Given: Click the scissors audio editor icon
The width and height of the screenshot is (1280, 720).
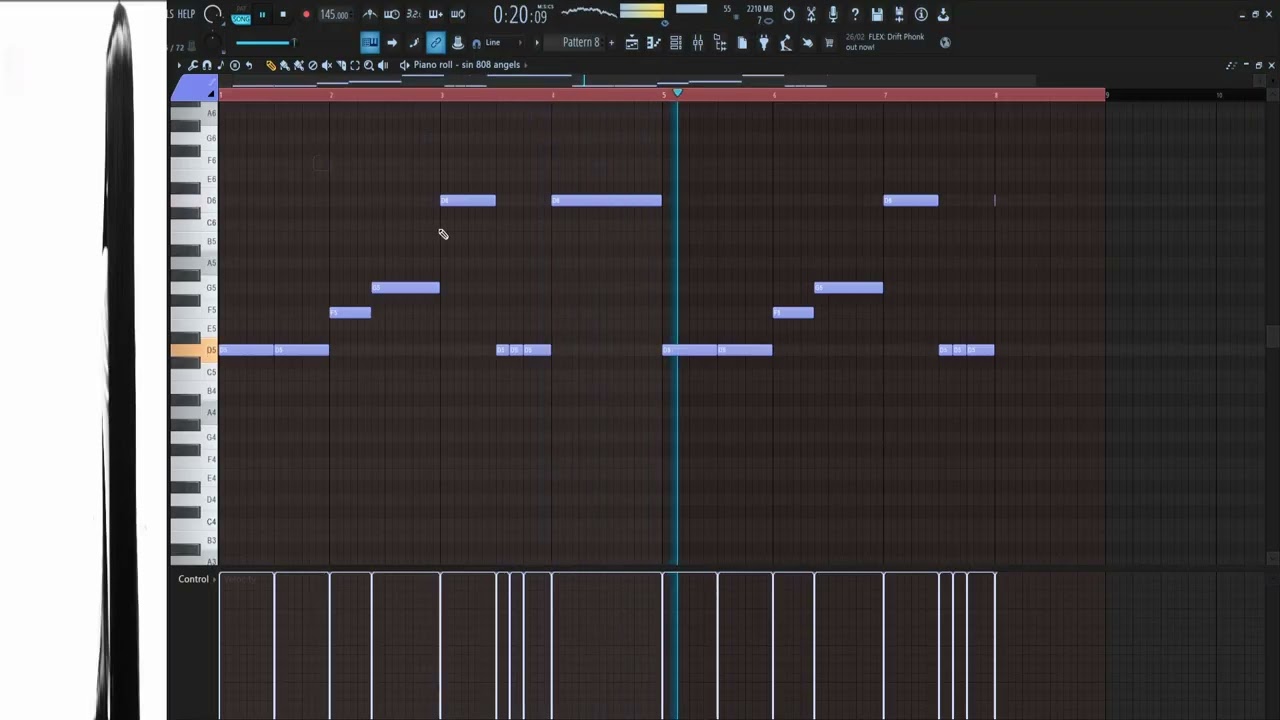Looking at the screenshot, I should pyautogui.click(x=811, y=14).
